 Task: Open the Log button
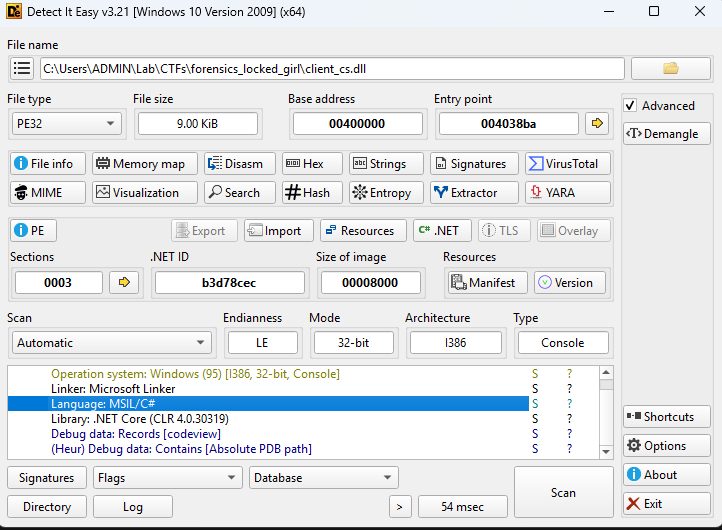click(133, 507)
